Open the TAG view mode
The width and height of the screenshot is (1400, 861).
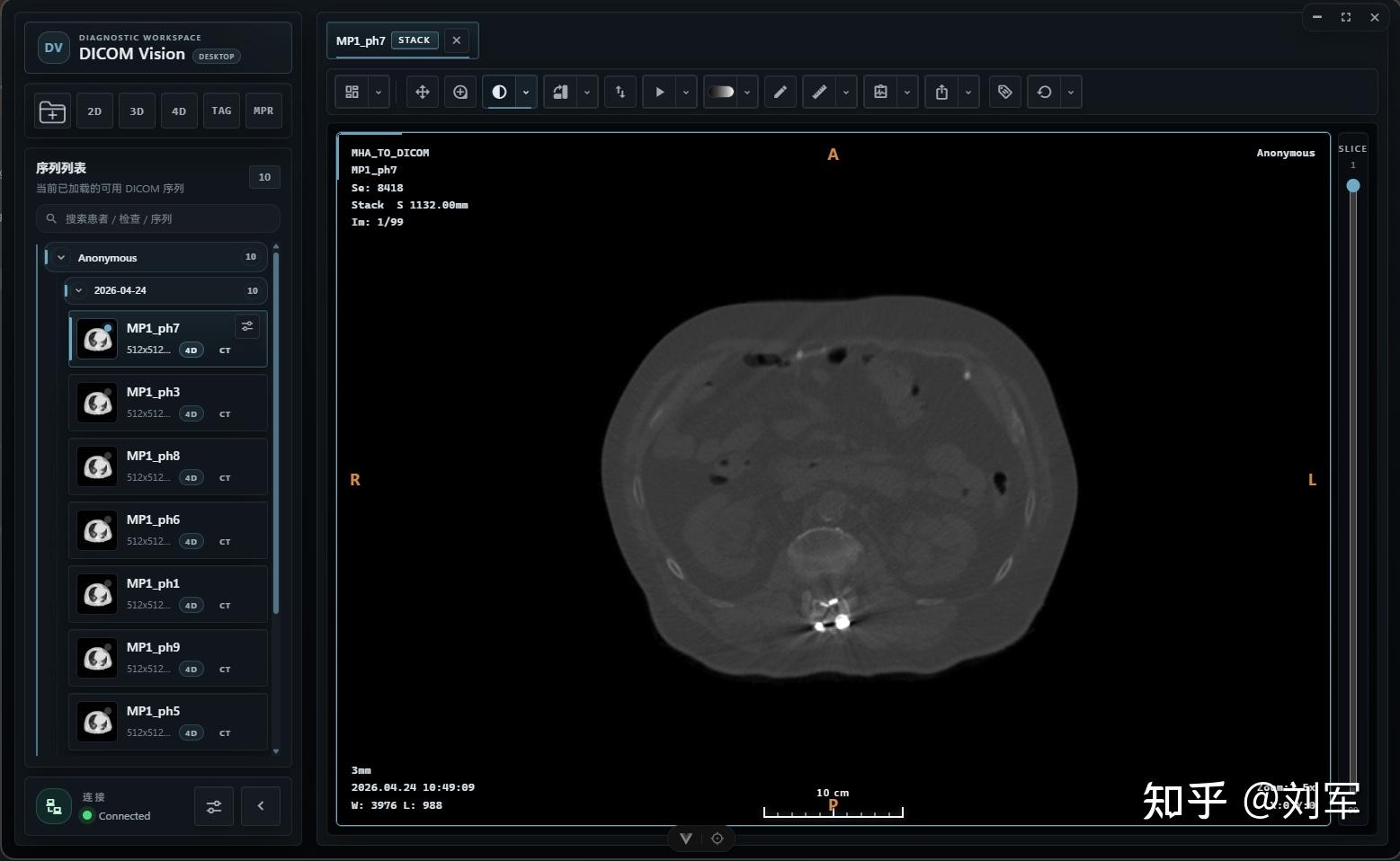point(221,111)
